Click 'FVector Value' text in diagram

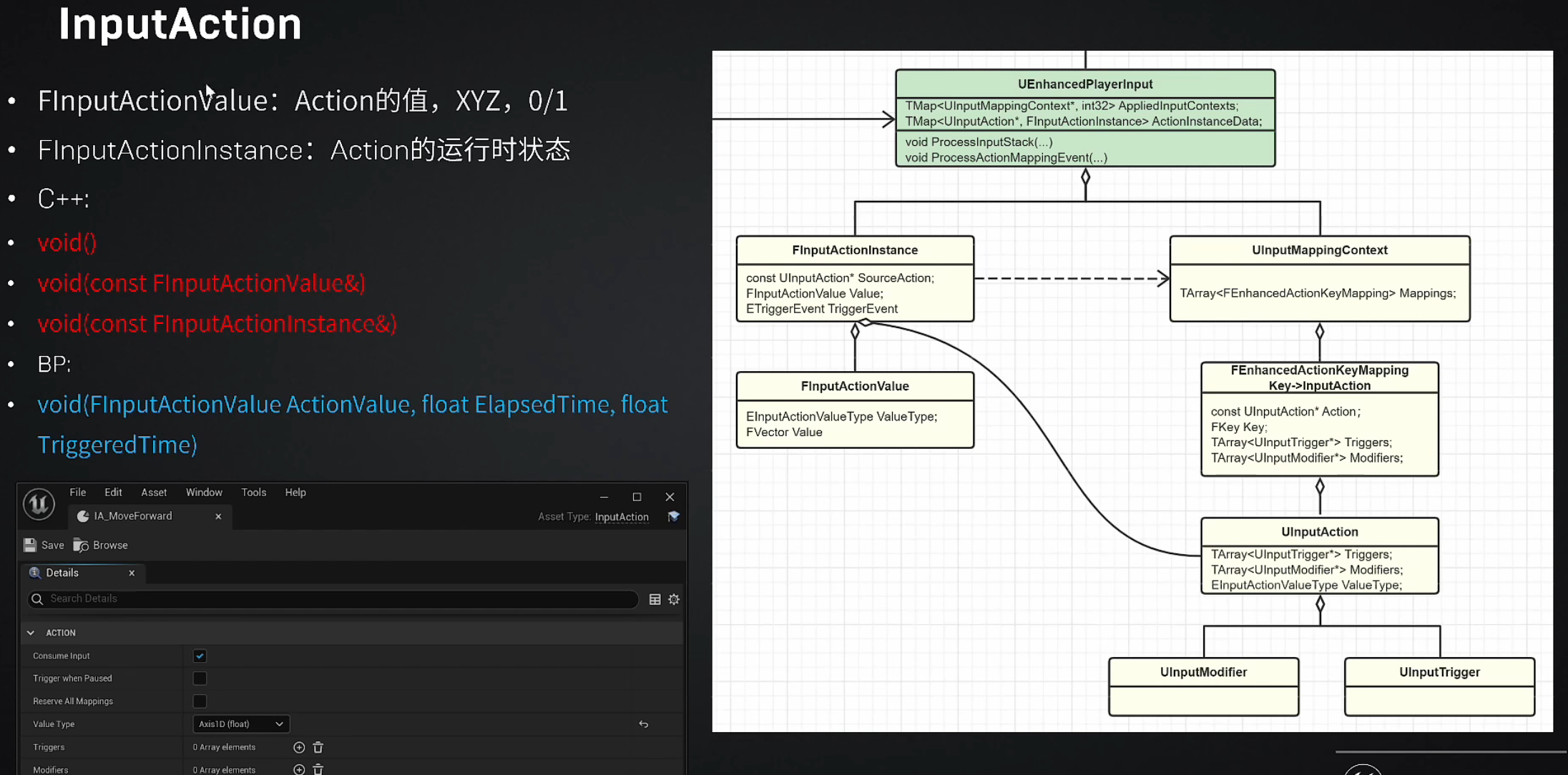(x=784, y=433)
